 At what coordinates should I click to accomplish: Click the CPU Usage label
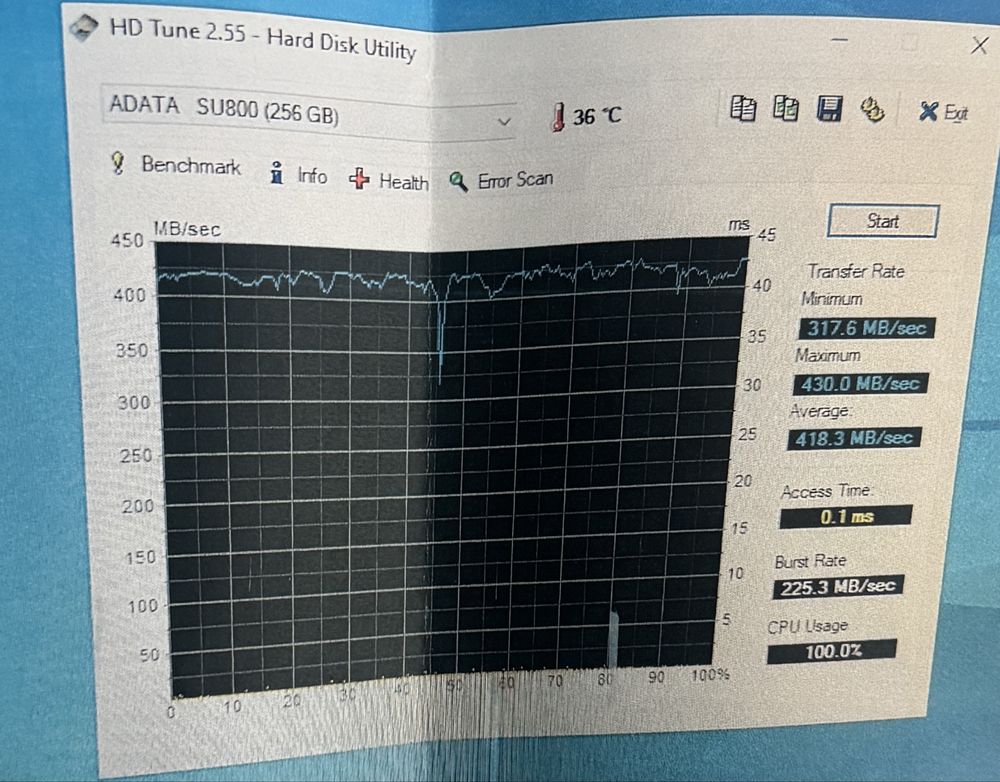tap(807, 626)
